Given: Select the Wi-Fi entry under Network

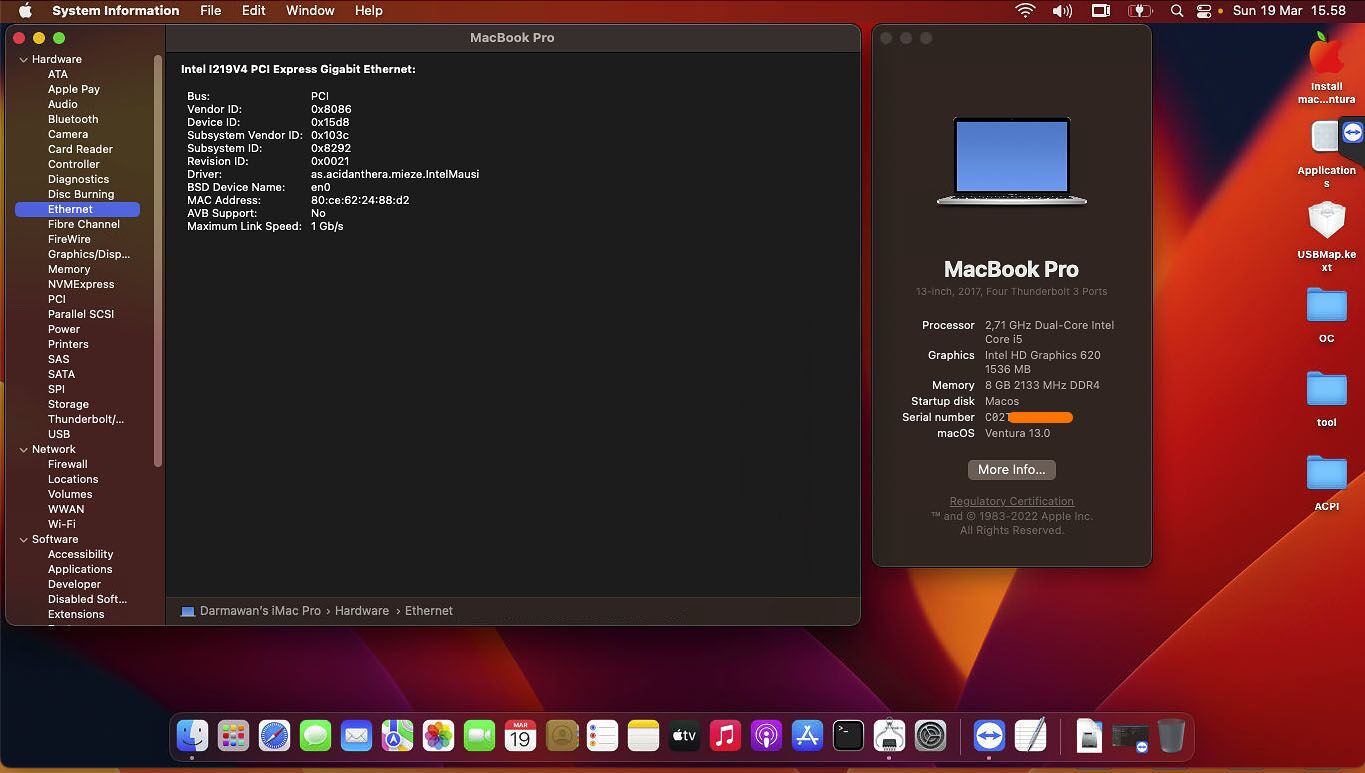Looking at the screenshot, I should [x=62, y=524].
